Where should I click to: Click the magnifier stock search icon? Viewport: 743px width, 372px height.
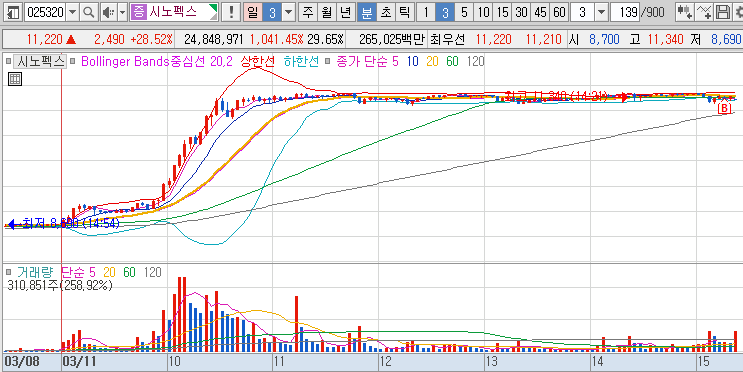(88, 12)
